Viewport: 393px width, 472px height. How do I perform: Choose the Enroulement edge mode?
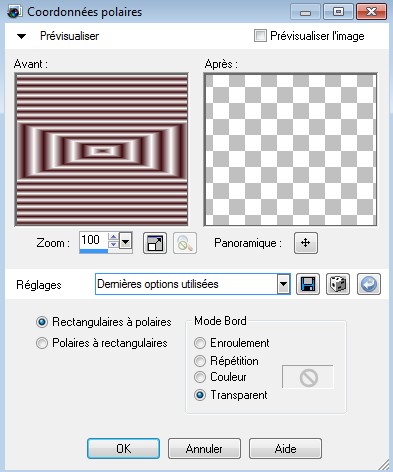[200, 343]
